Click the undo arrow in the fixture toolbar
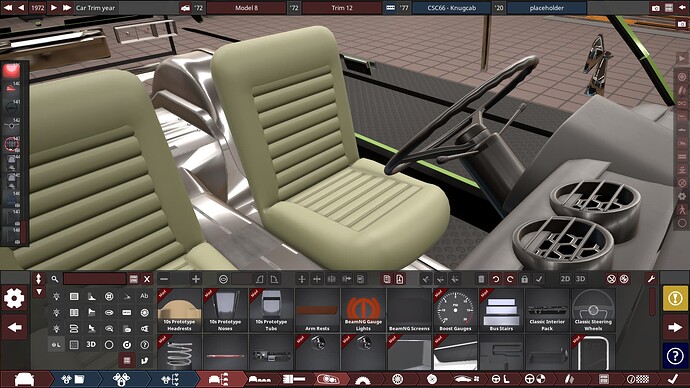 pos(495,279)
